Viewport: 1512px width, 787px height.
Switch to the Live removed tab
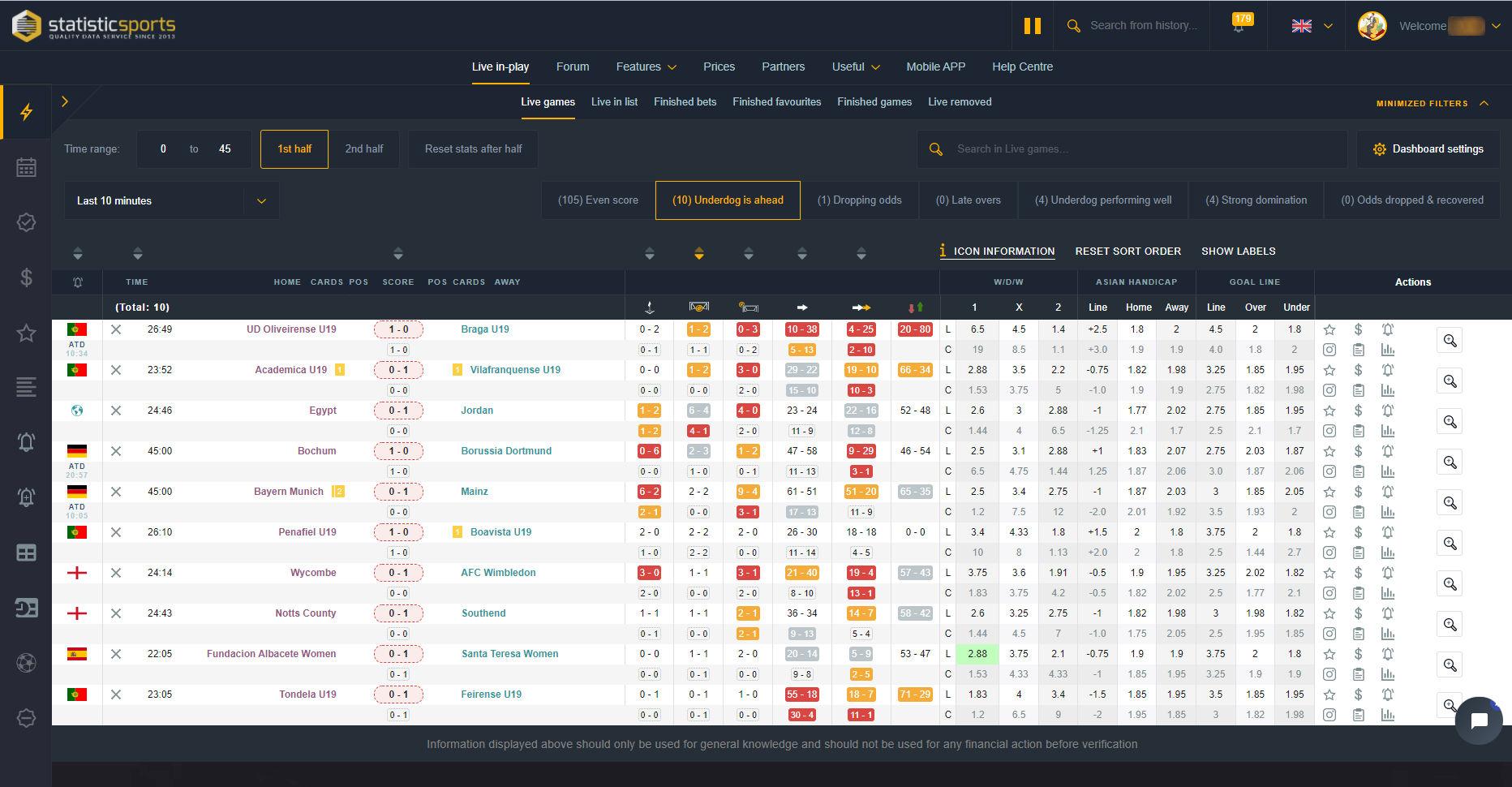(x=960, y=101)
